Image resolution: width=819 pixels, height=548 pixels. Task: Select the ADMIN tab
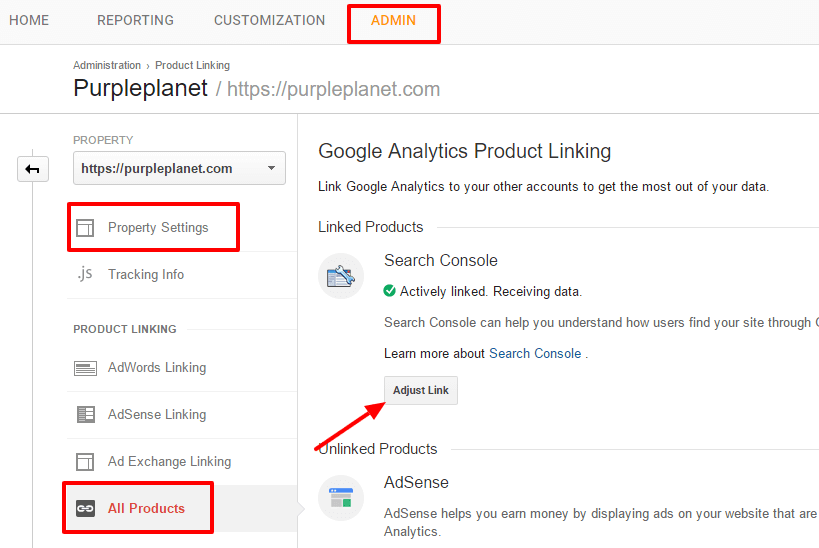pyautogui.click(x=393, y=20)
